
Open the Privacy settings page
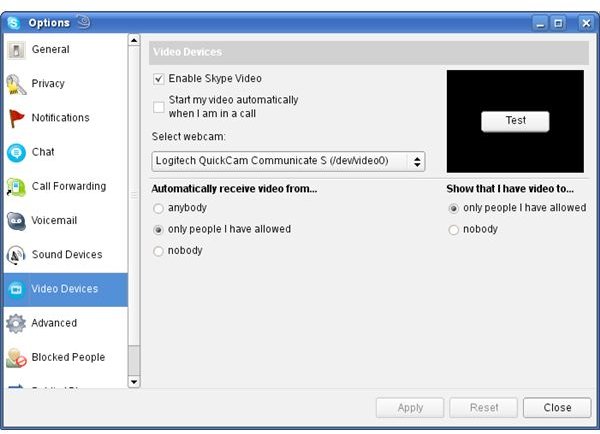tap(65, 84)
